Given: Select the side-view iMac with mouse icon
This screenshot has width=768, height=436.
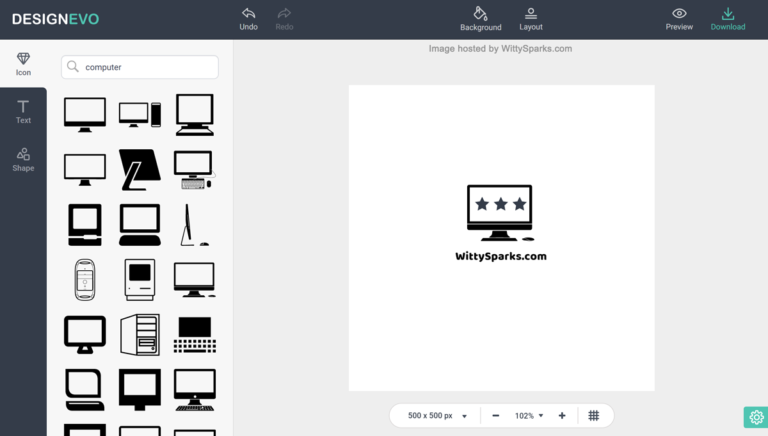Looking at the screenshot, I should click(x=194, y=225).
